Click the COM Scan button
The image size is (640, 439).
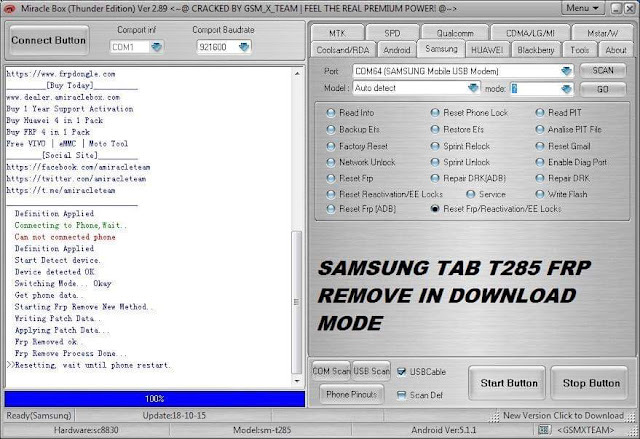(x=331, y=371)
